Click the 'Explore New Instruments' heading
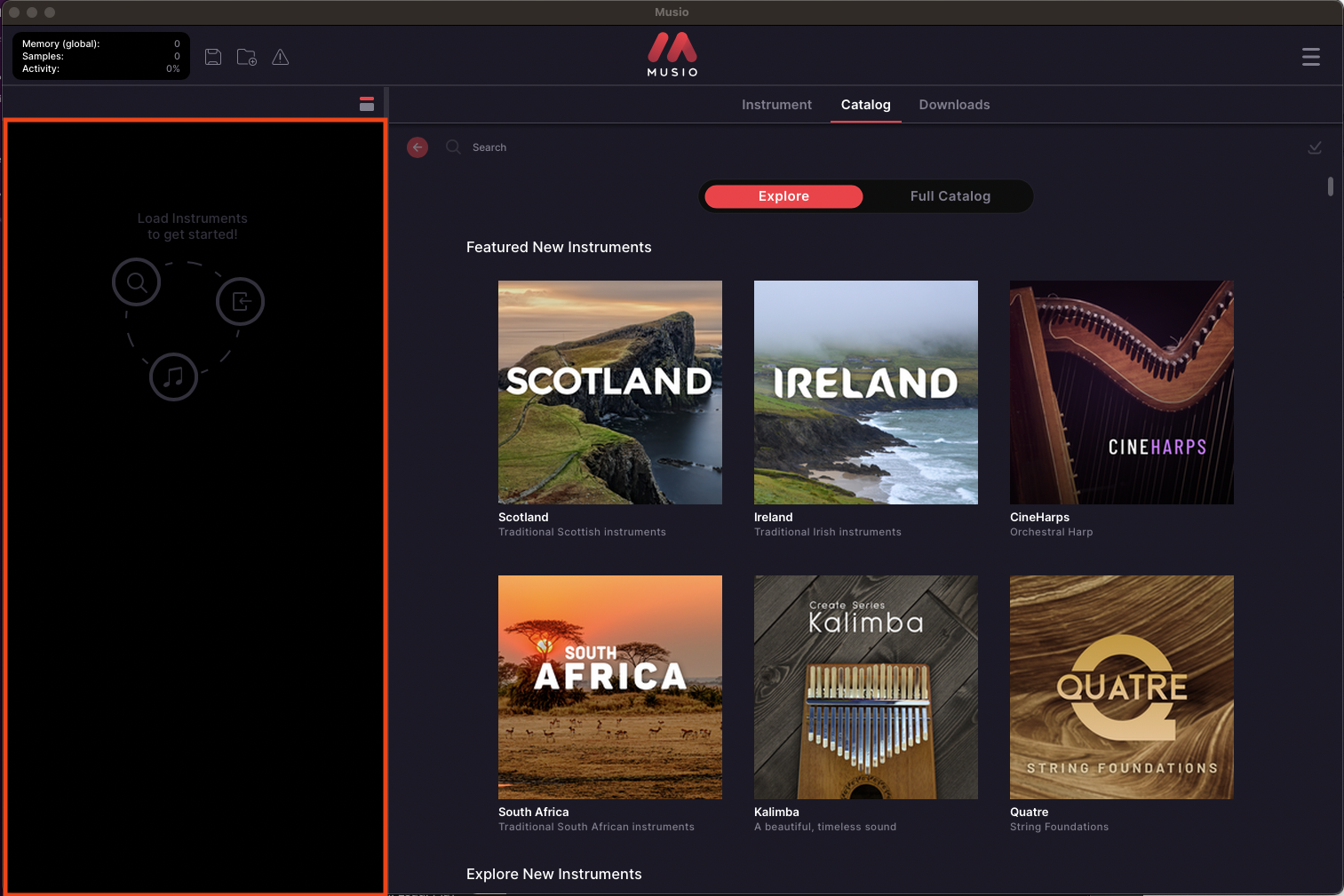 553,874
